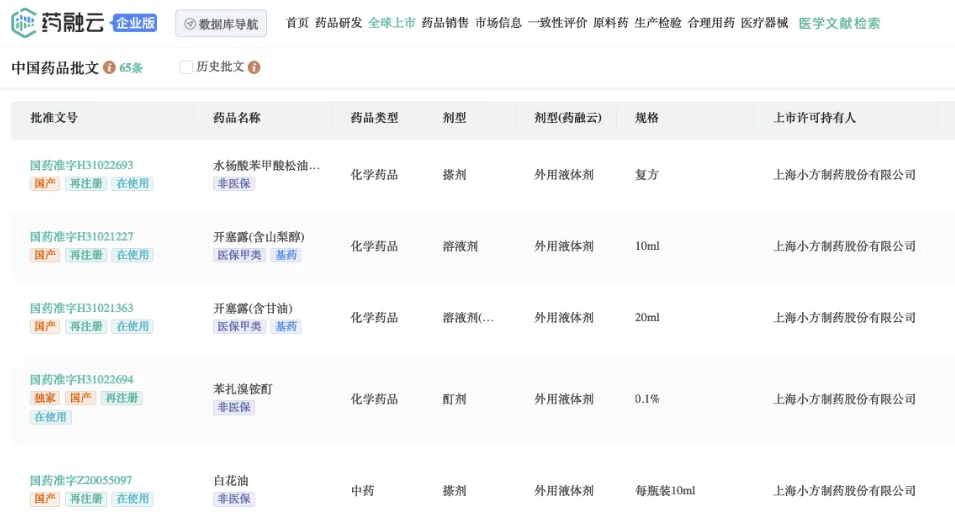Open the 药品研发 menu
Image resolution: width=955 pixels, height=522 pixels.
(339, 23)
